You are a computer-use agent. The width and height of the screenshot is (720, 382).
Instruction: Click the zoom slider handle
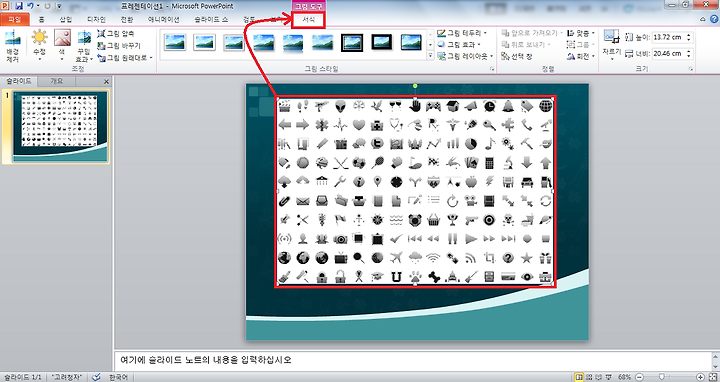coord(661,377)
